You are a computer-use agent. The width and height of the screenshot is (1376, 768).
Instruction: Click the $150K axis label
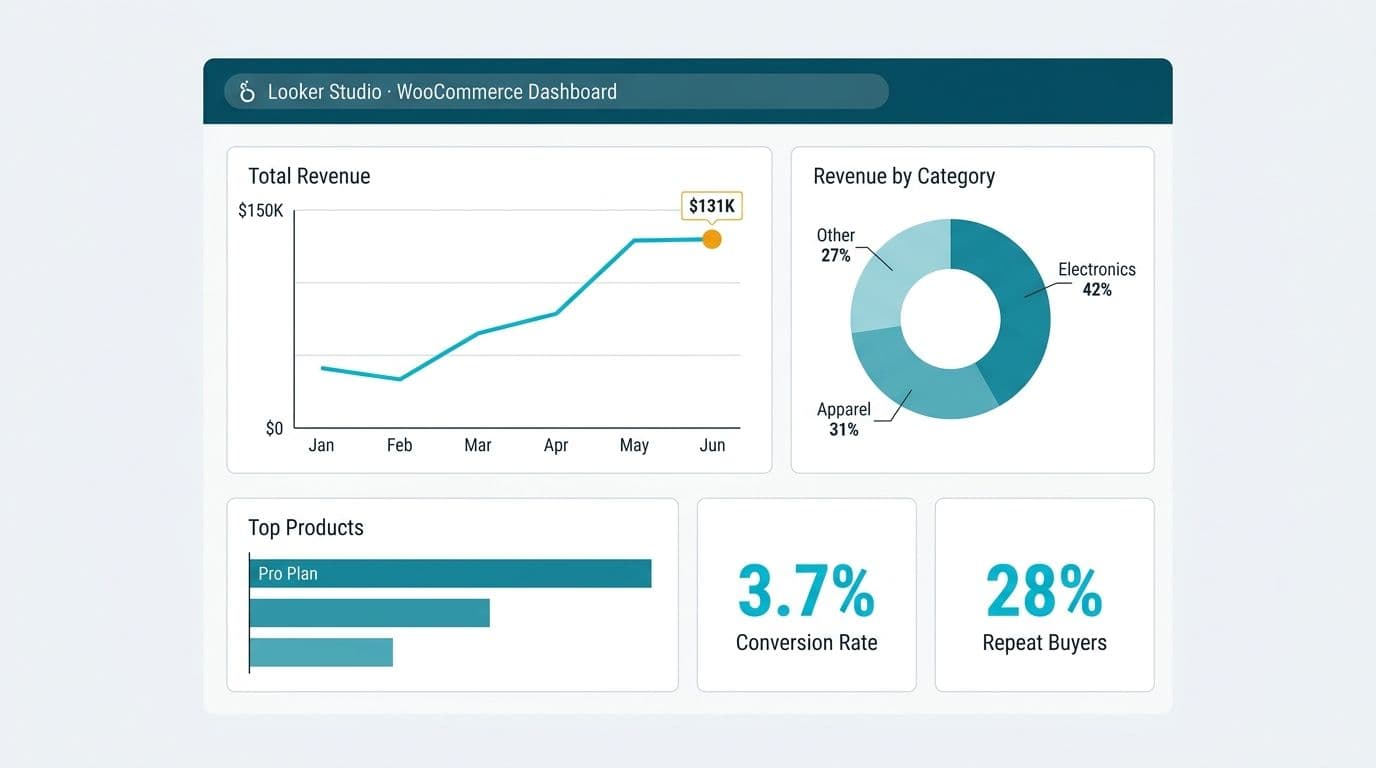pos(261,211)
